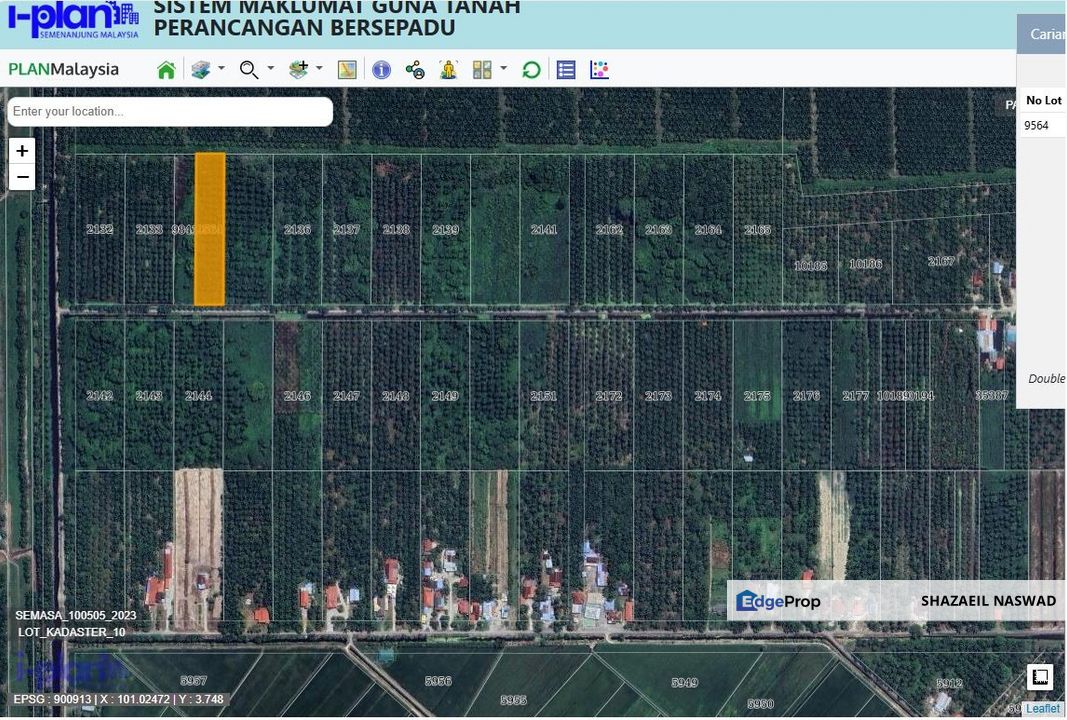Open the overview map icon

[347, 69]
